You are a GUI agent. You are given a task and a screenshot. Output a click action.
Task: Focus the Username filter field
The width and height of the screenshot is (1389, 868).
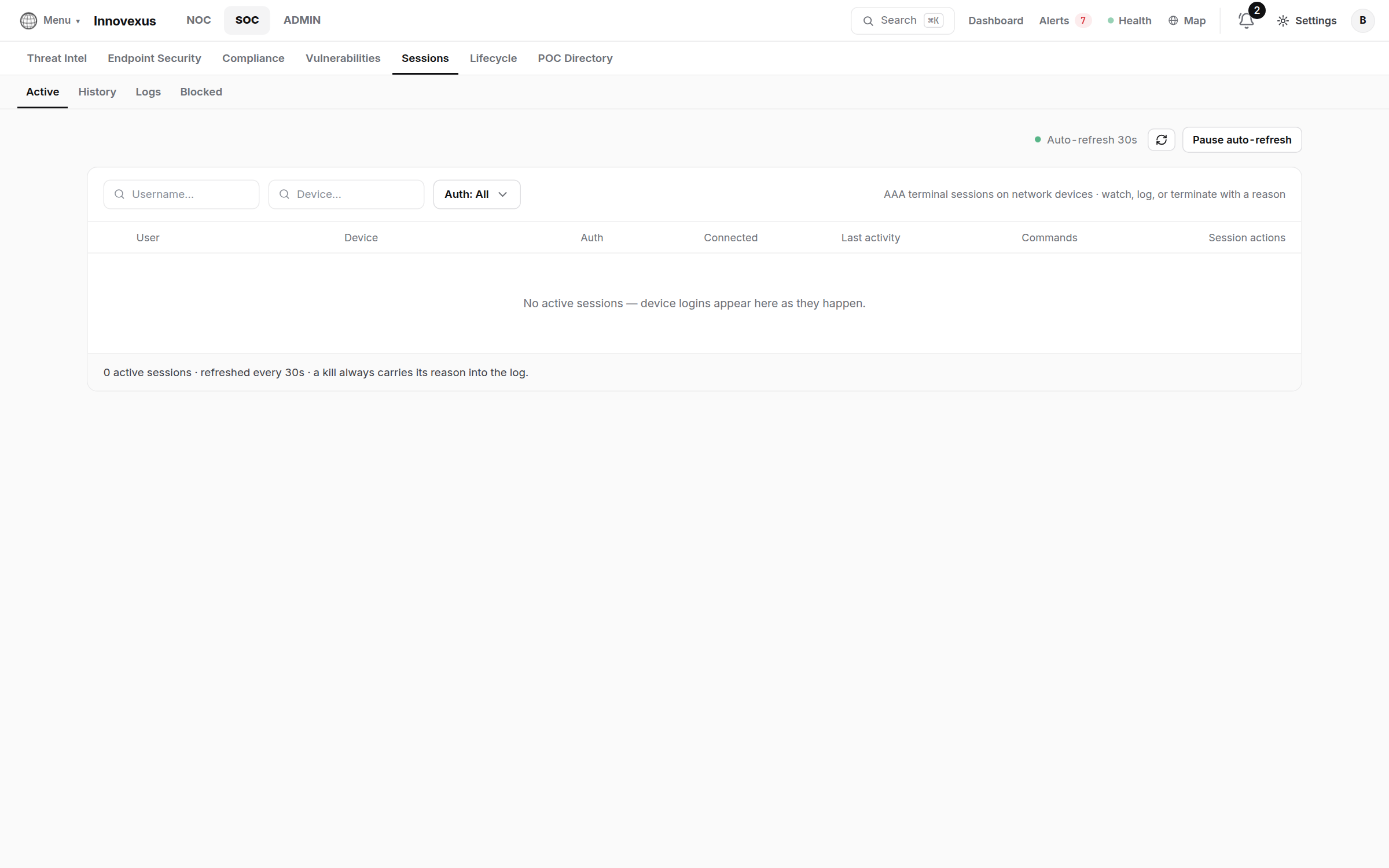coord(181,194)
